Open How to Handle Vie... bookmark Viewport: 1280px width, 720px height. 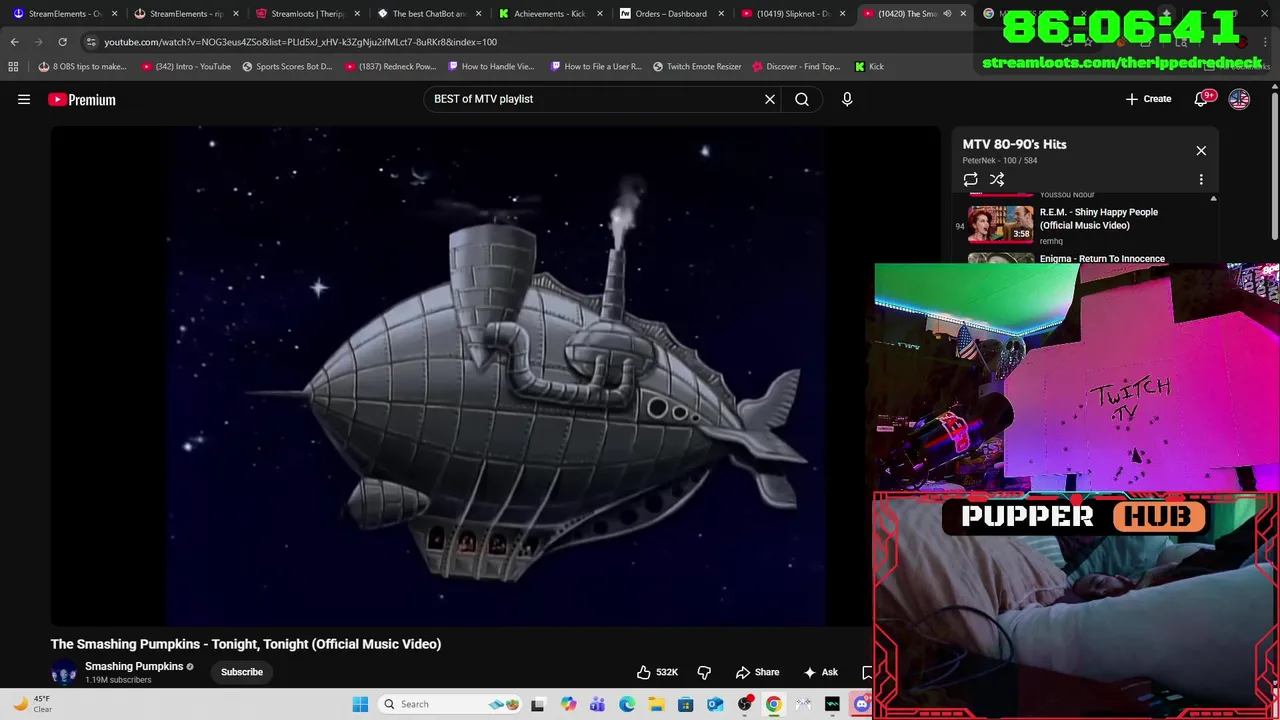[x=491, y=67]
